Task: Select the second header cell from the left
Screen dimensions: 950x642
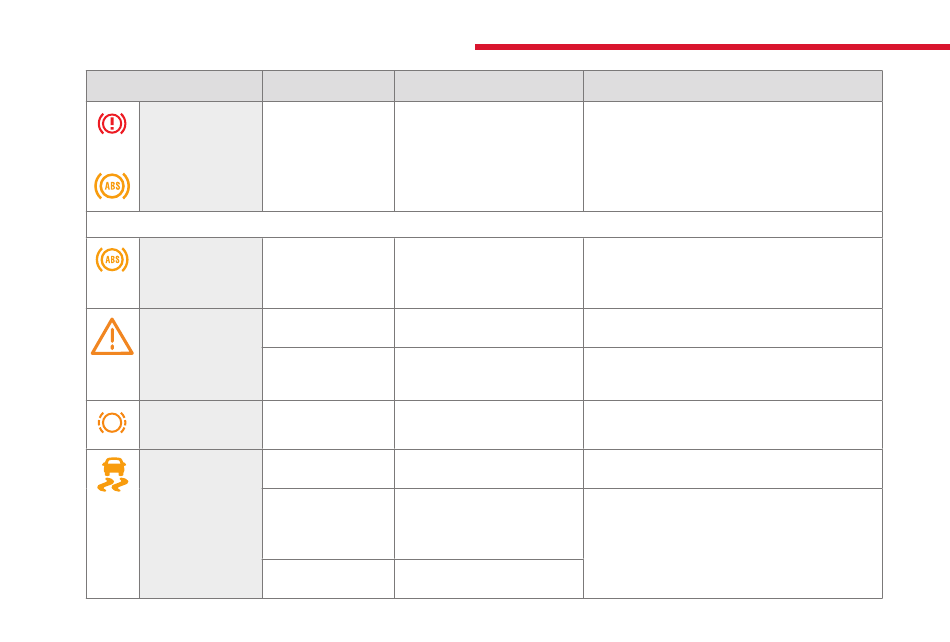Action: 328,86
